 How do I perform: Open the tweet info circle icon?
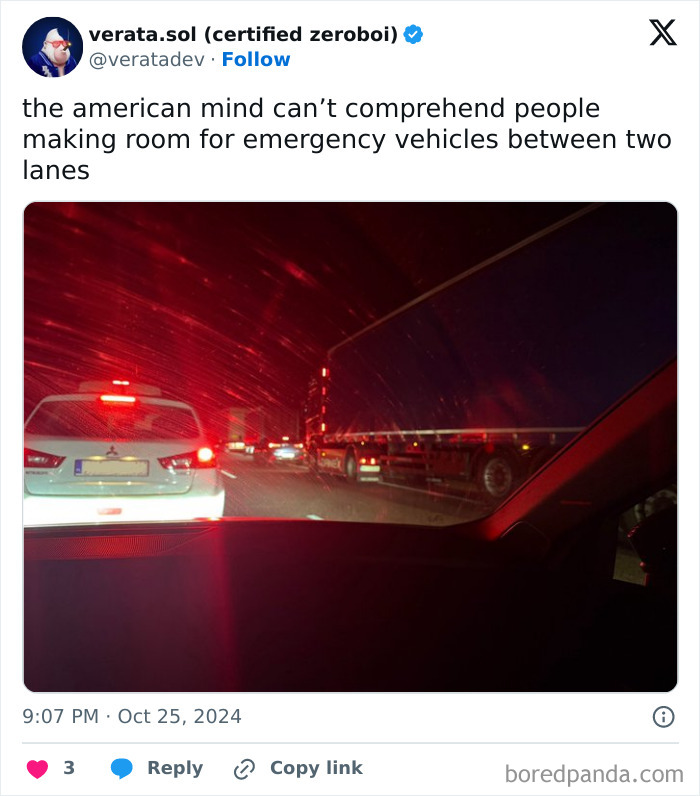click(x=663, y=717)
